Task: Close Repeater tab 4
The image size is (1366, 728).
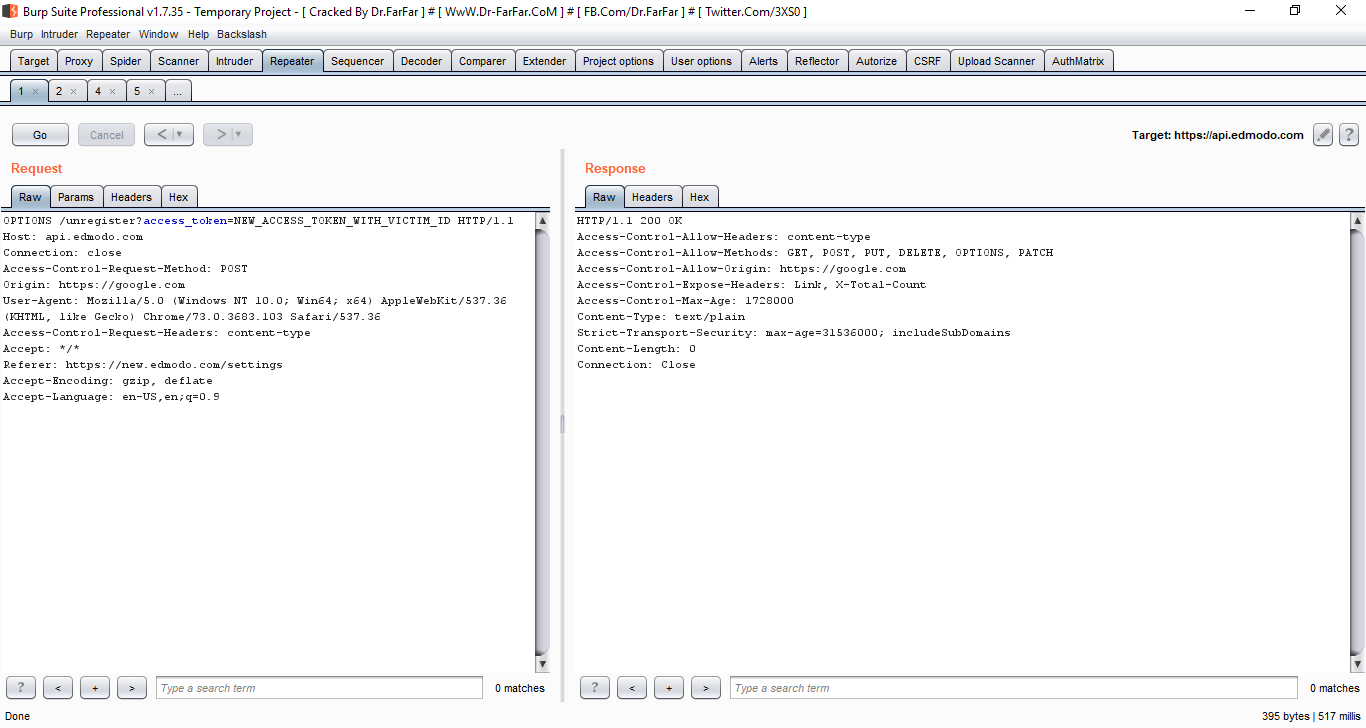Action: pos(112,91)
